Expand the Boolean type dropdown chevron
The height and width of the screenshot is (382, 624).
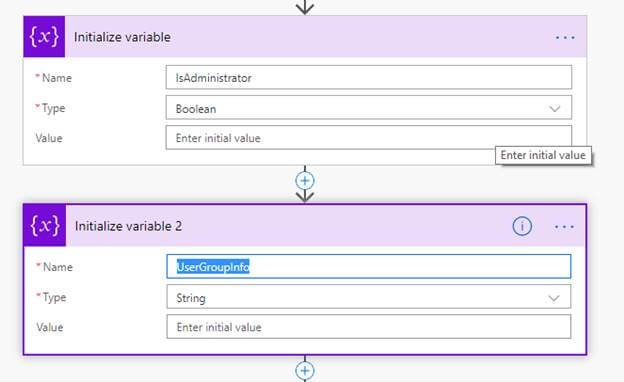555,108
